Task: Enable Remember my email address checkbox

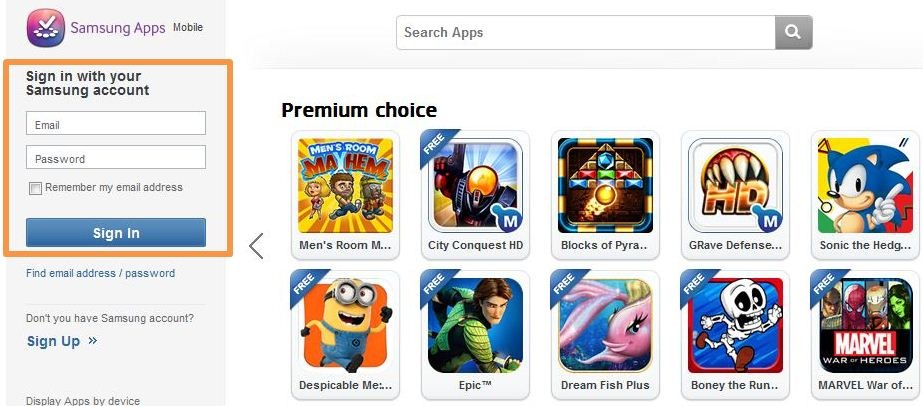Action: pos(35,188)
